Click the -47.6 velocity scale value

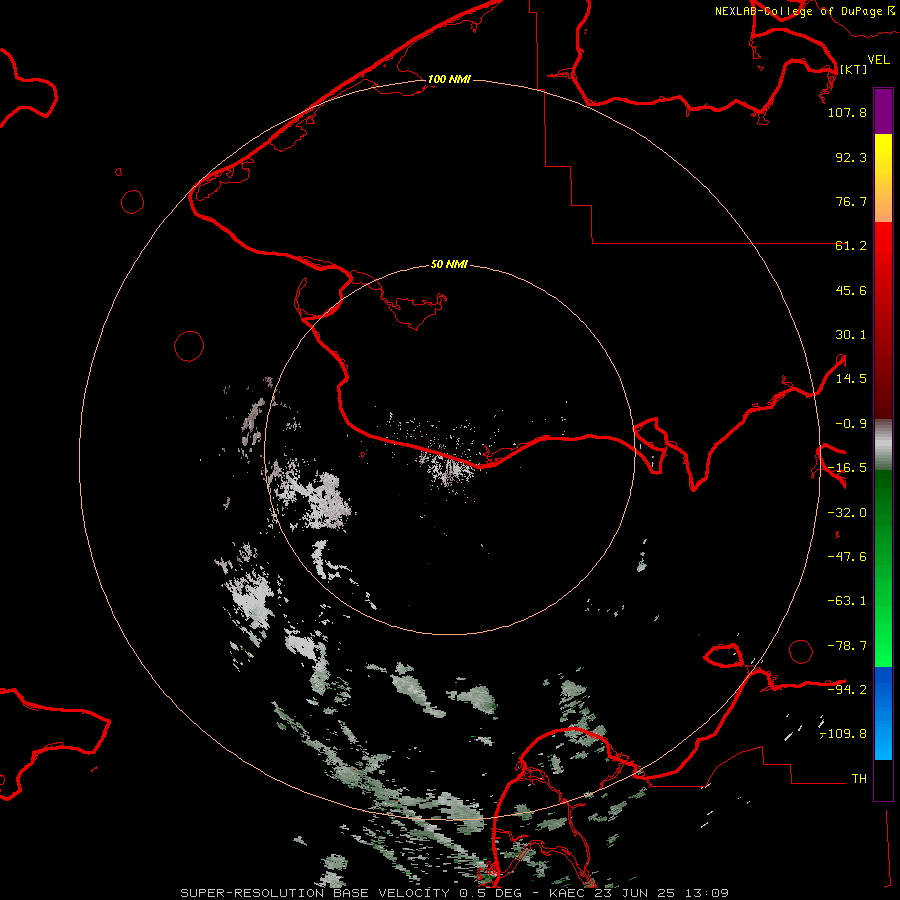(847, 557)
